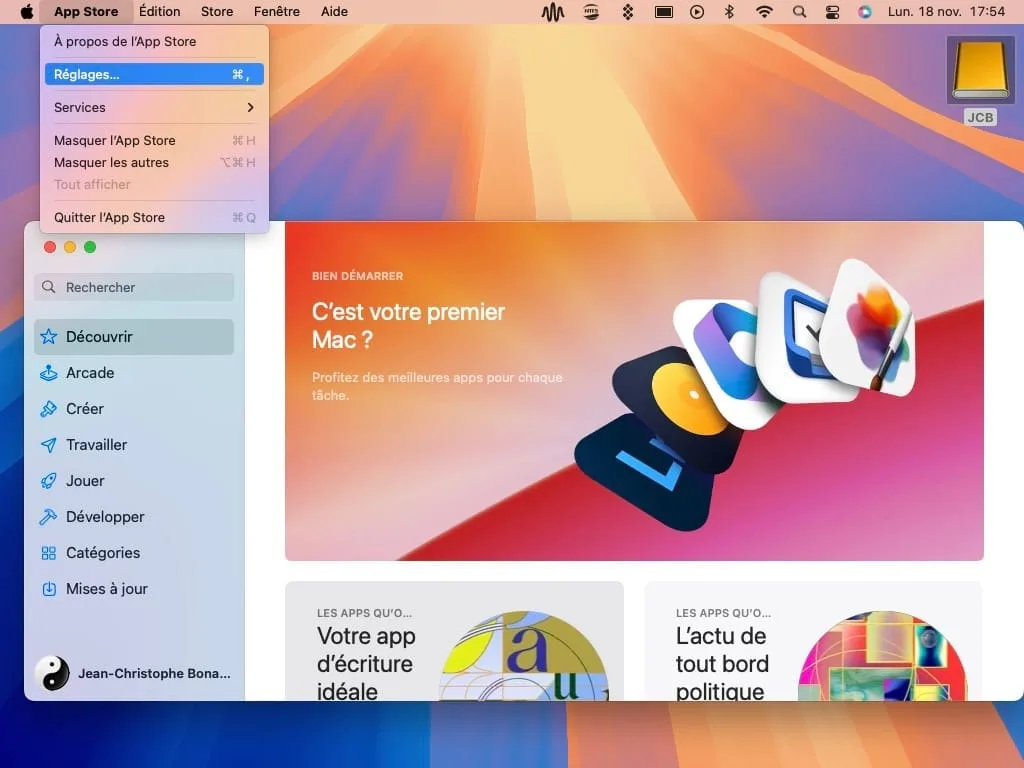
Task: Select Réglages… menu entry
Action: point(154,74)
